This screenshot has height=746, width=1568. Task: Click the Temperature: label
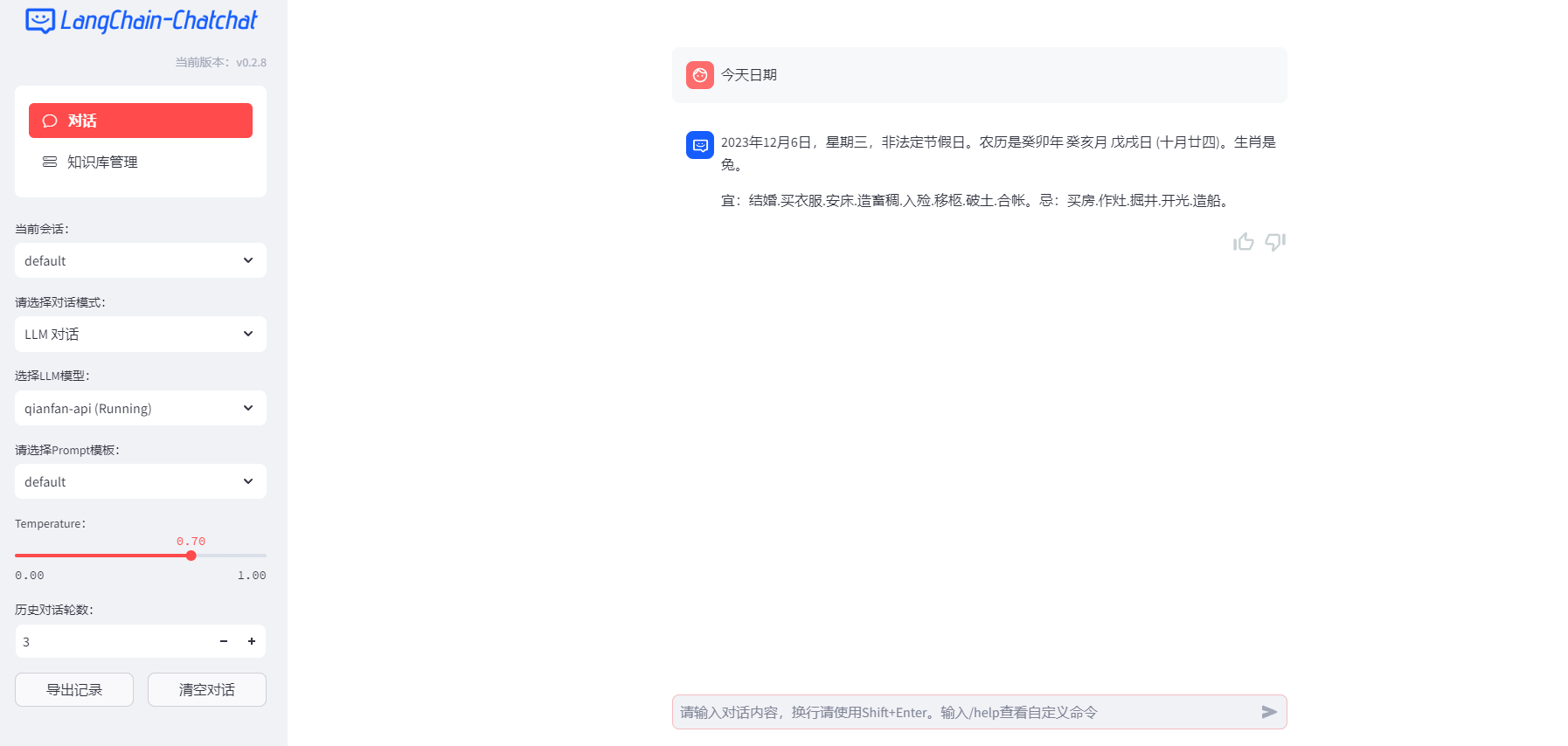(51, 523)
